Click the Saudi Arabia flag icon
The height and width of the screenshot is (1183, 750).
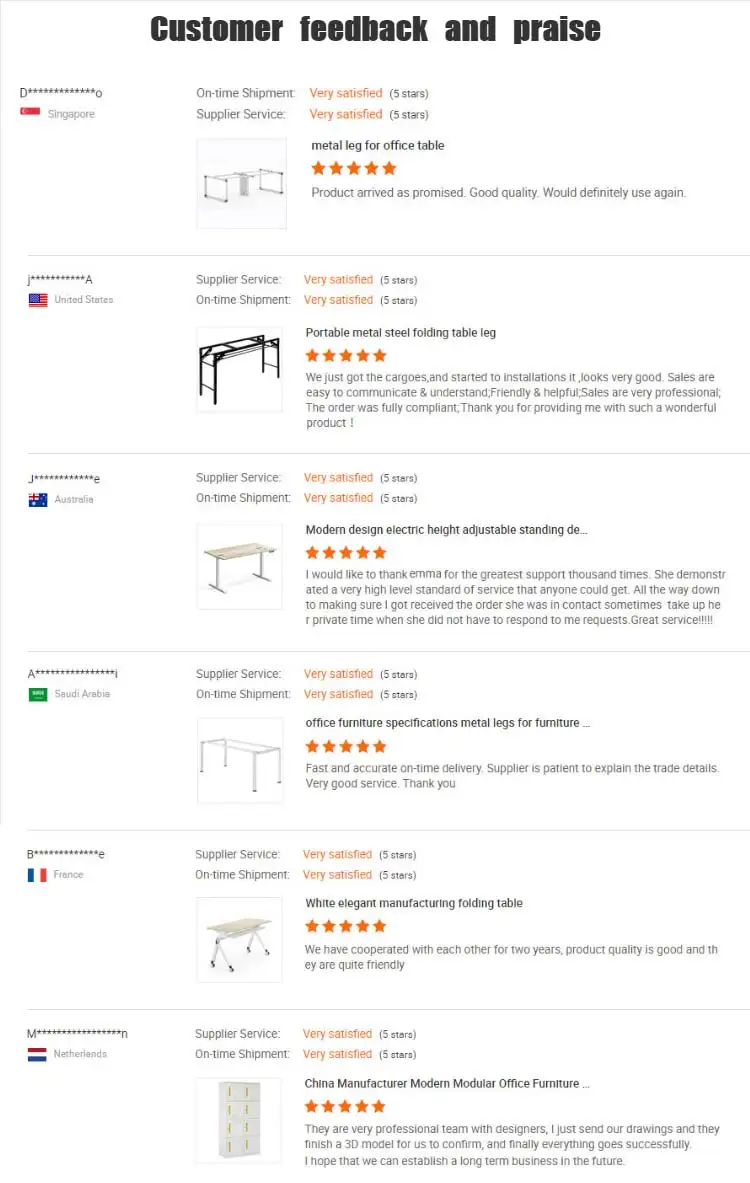pos(38,694)
